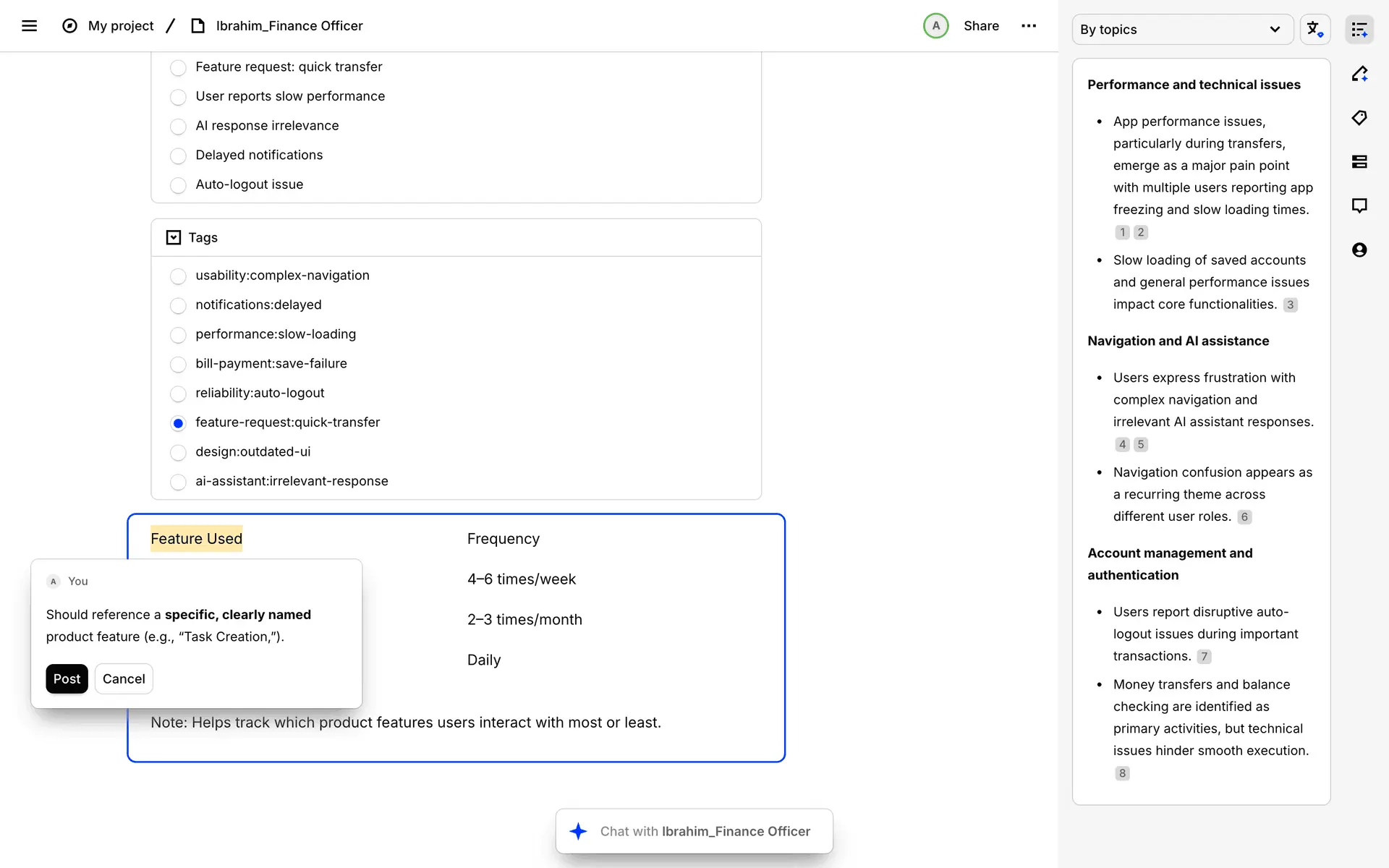Open the tags panel icon
Image resolution: width=1389 pixels, height=868 pixels.
tap(1359, 118)
